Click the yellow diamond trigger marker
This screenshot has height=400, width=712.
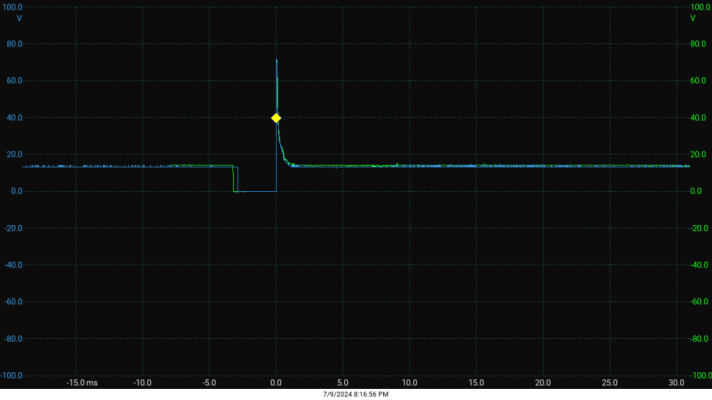[x=276, y=118]
